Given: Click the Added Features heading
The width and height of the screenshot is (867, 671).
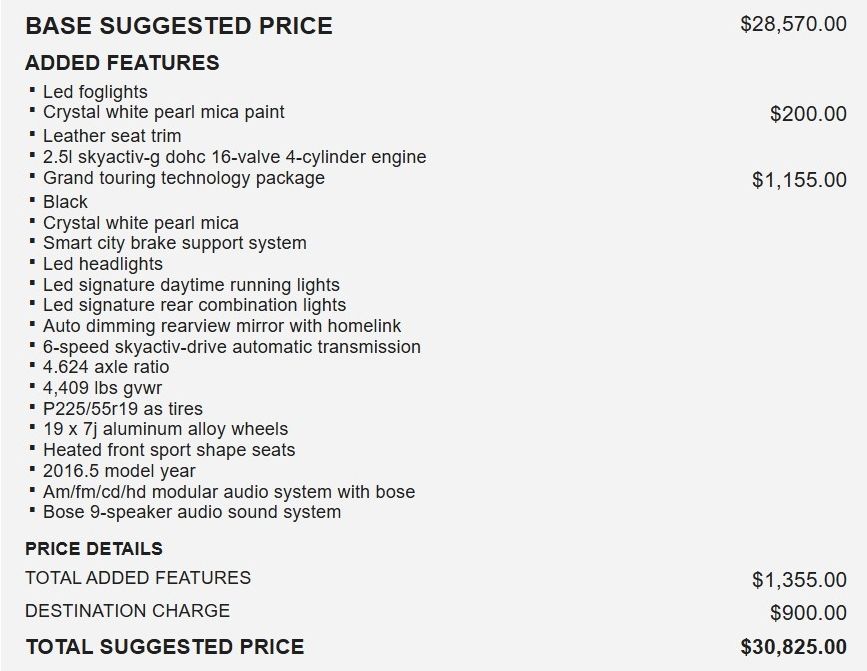Looking at the screenshot, I should (x=122, y=63).
